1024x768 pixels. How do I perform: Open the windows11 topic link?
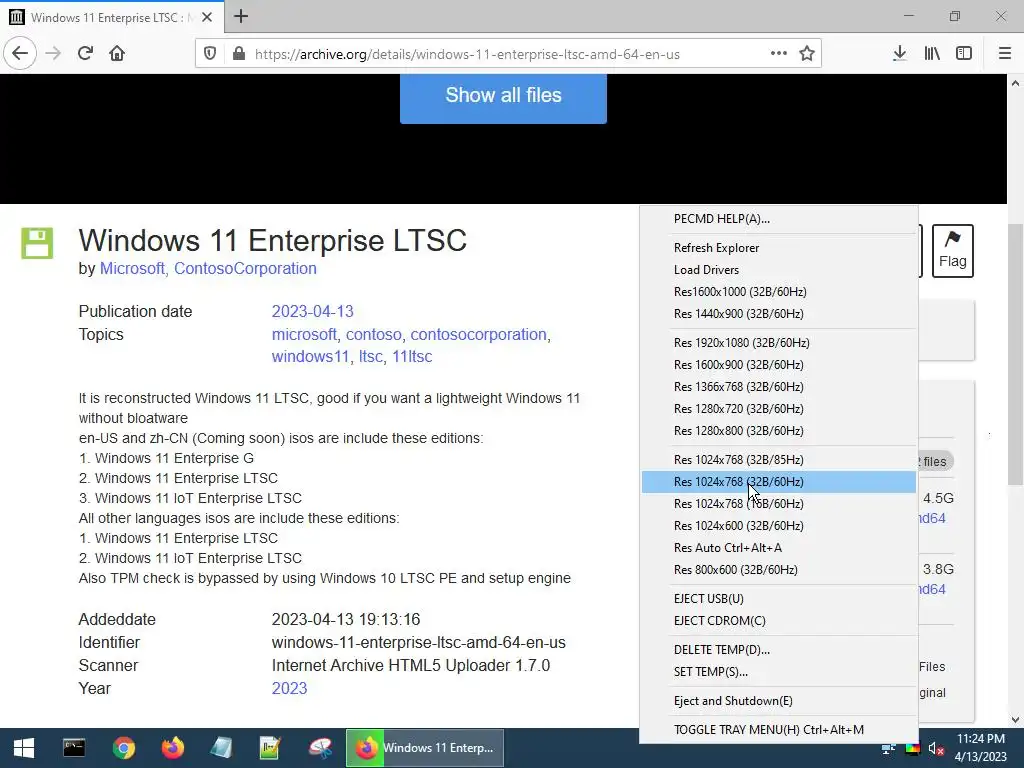[x=310, y=357]
